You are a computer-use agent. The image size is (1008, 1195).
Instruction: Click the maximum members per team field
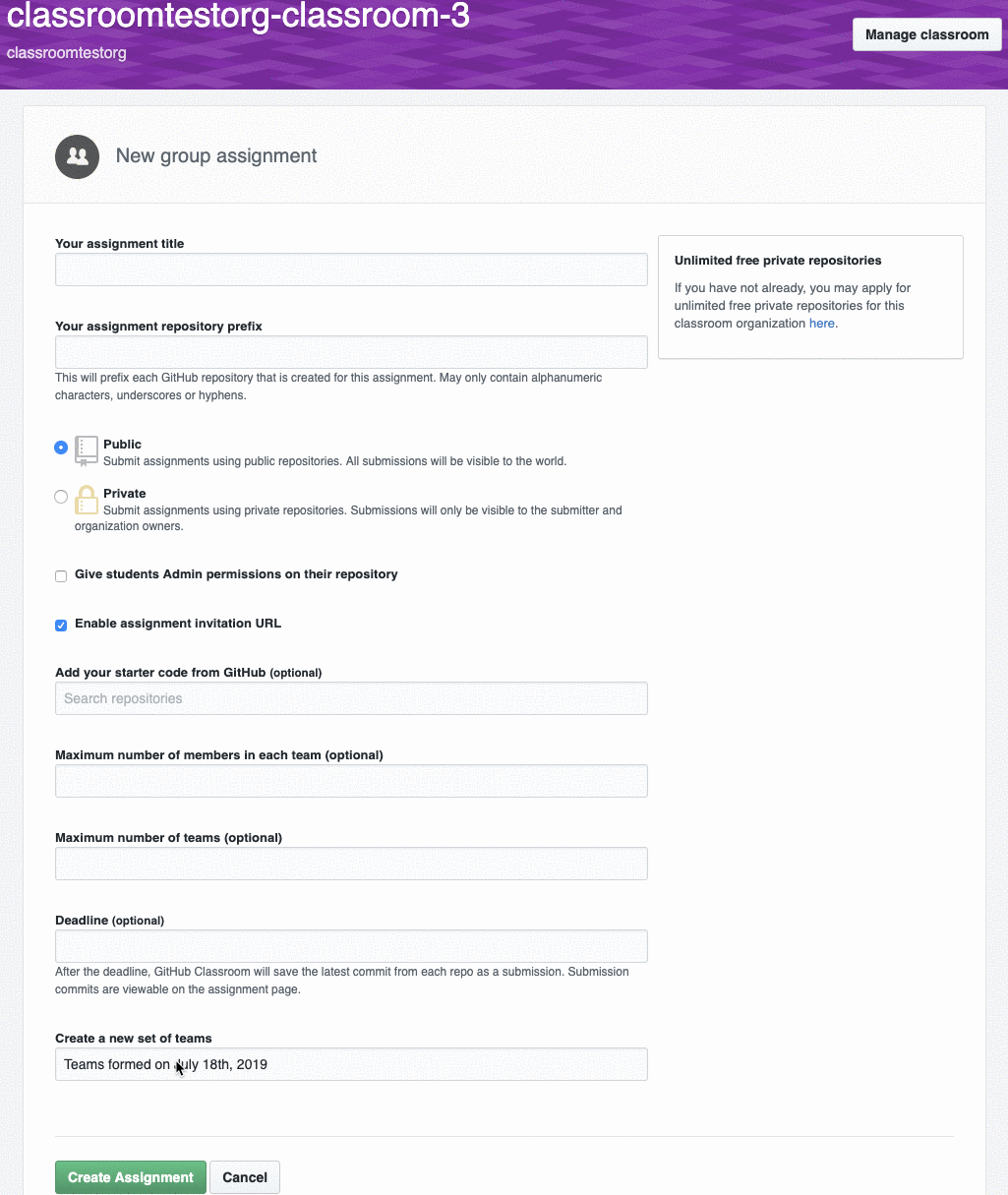tap(351, 781)
